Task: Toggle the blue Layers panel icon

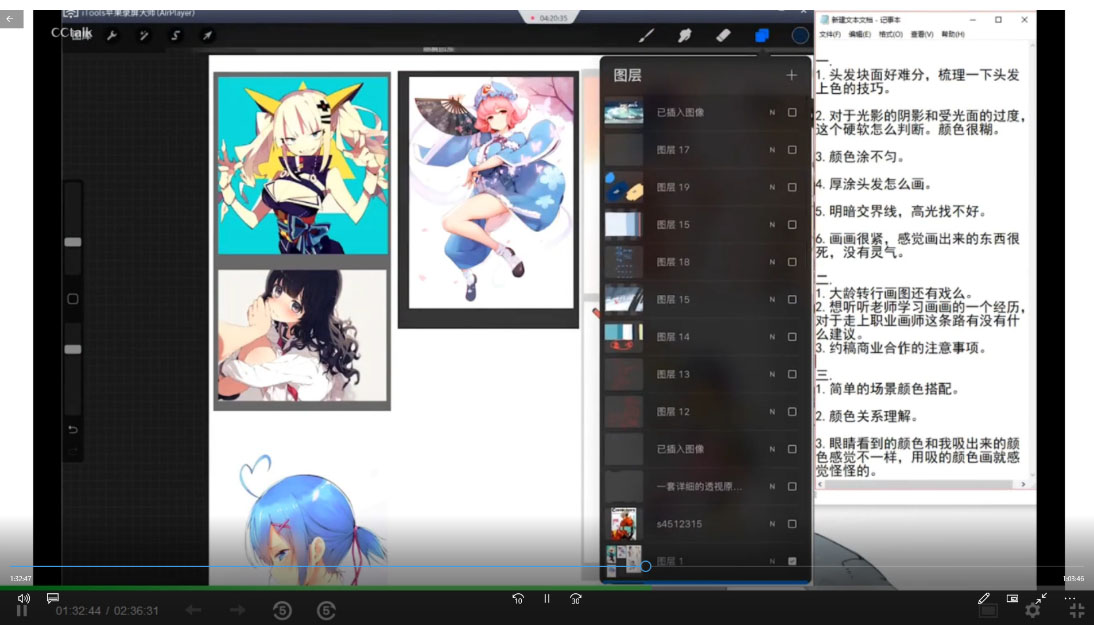Action: coord(762,35)
